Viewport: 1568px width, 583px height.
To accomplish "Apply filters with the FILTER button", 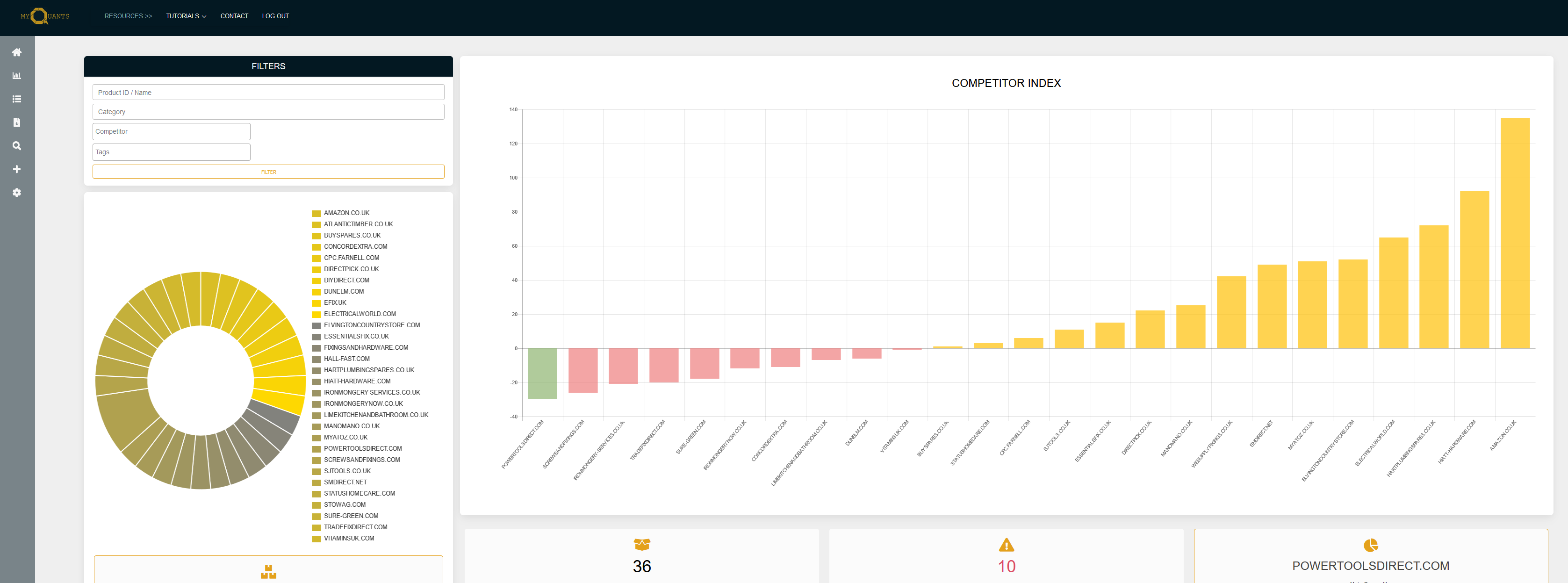I will (268, 172).
